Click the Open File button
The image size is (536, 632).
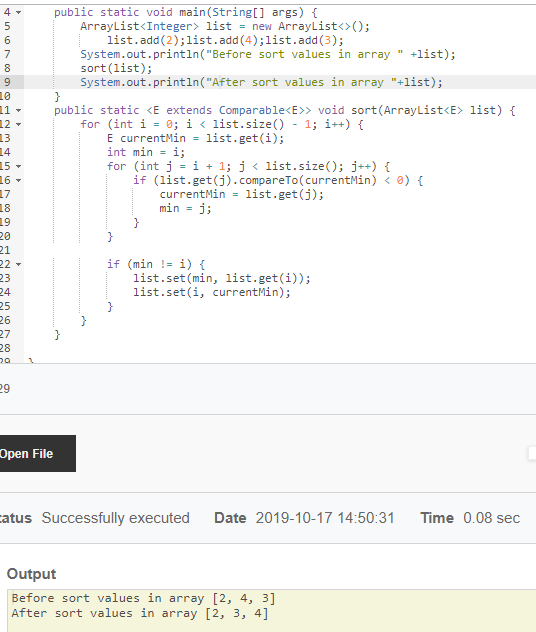click(36, 453)
